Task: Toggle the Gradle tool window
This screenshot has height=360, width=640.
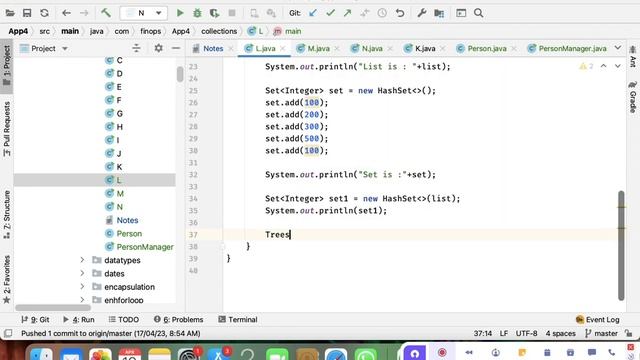Action: [x=633, y=97]
